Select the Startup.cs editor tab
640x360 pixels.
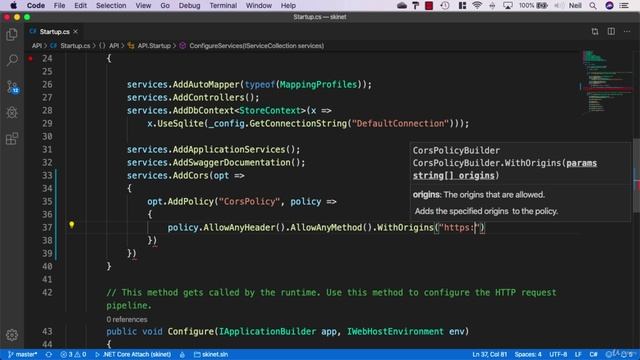(53, 31)
